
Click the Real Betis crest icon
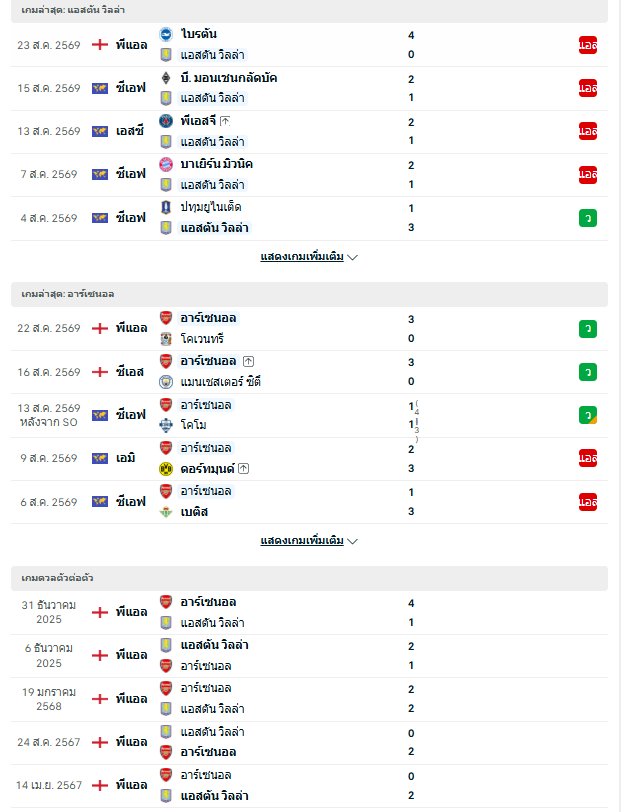[166, 512]
